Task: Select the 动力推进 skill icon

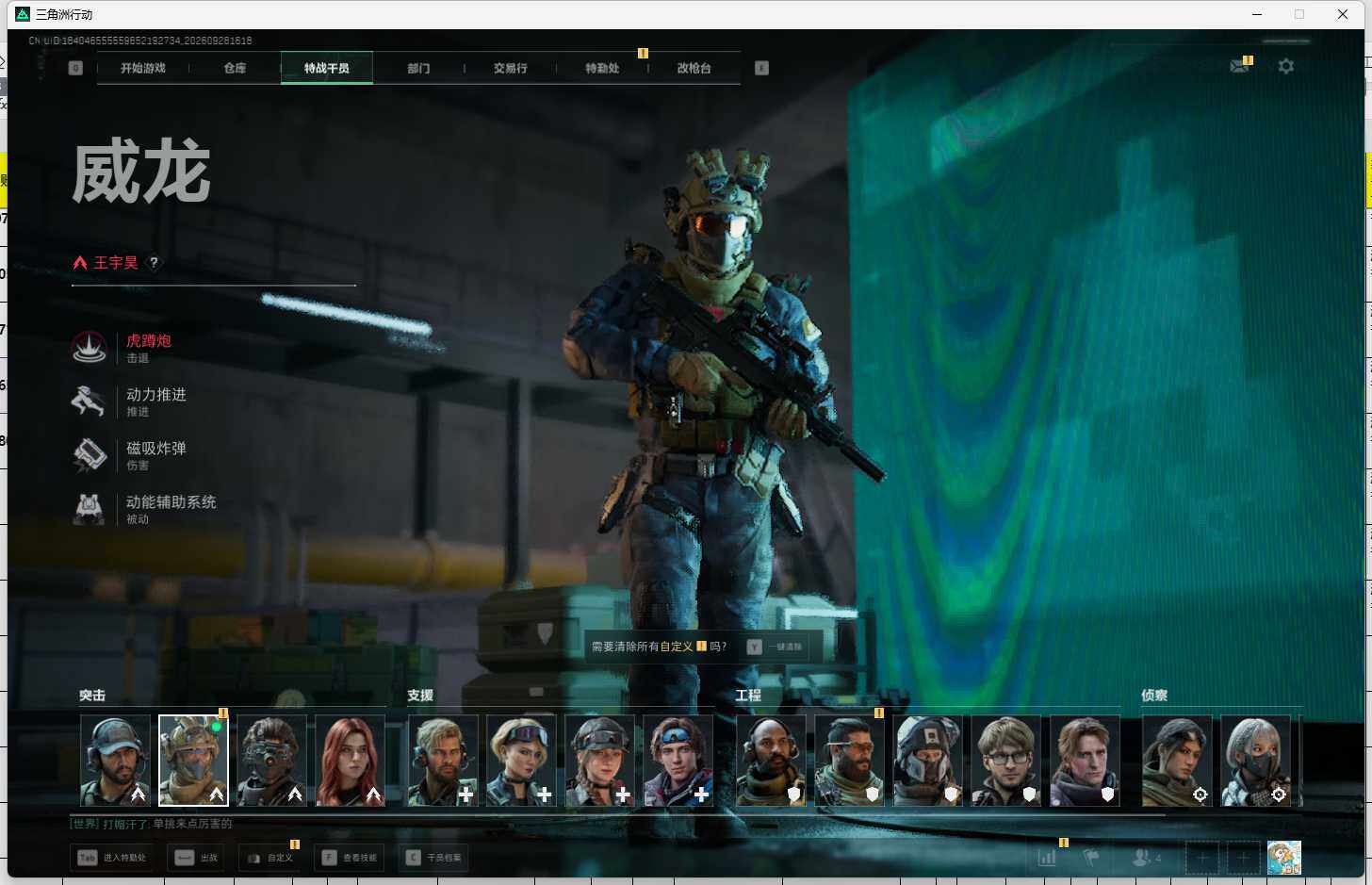Action: pyautogui.click(x=90, y=402)
